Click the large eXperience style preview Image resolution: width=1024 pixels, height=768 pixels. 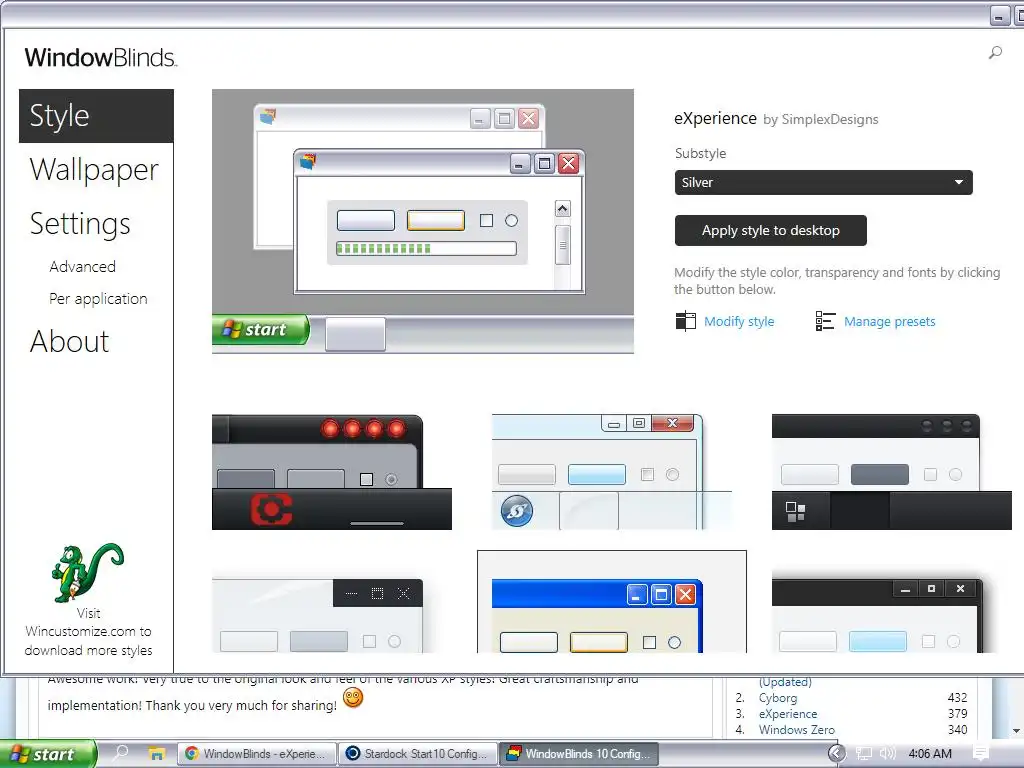[423, 221]
